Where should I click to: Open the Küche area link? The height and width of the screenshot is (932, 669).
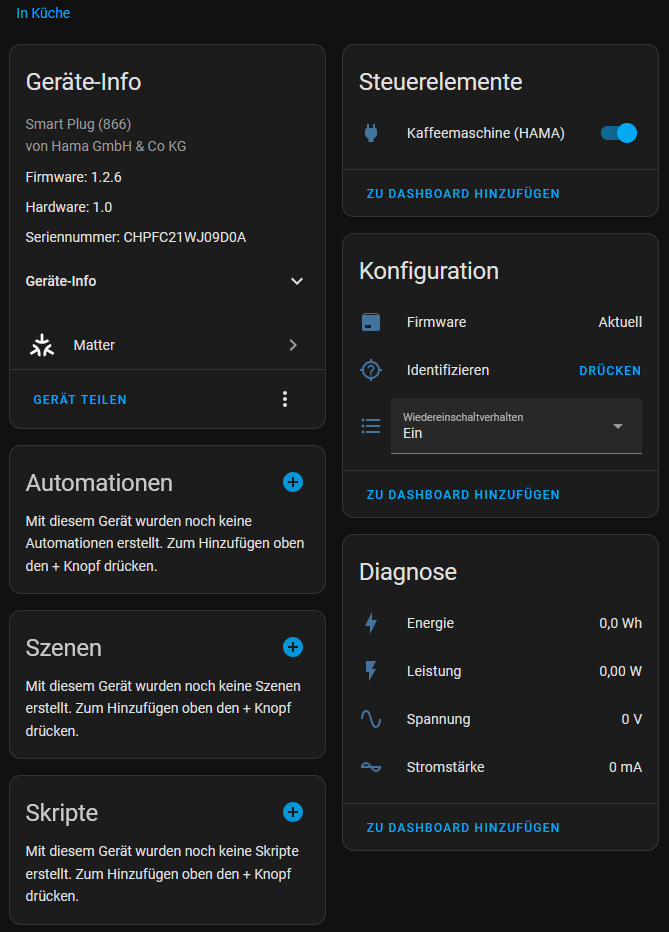coord(43,13)
